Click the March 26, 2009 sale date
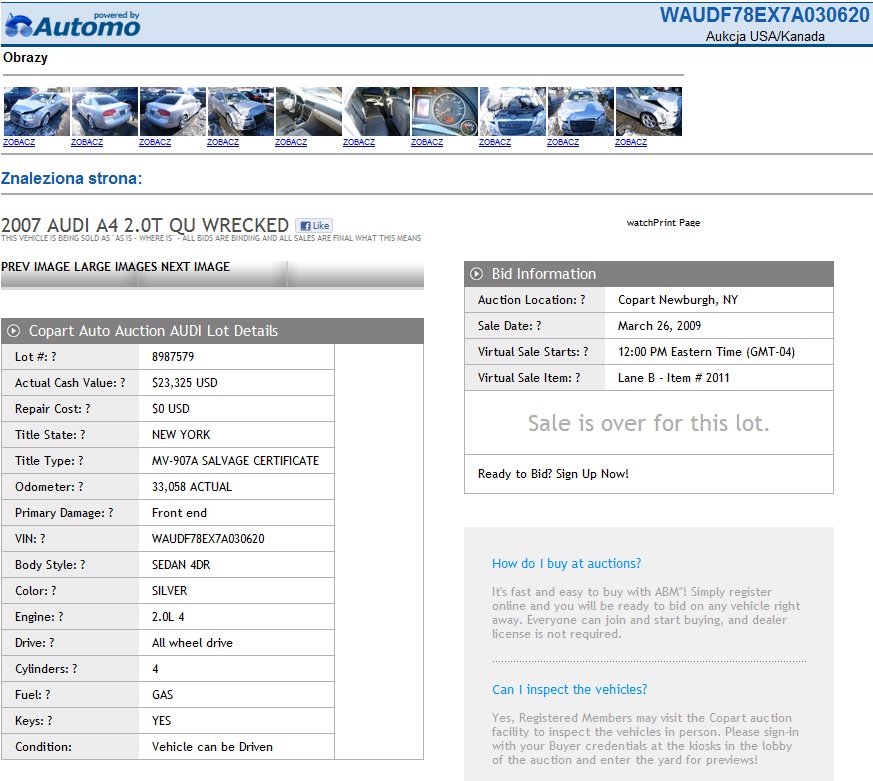 pyautogui.click(x=659, y=326)
